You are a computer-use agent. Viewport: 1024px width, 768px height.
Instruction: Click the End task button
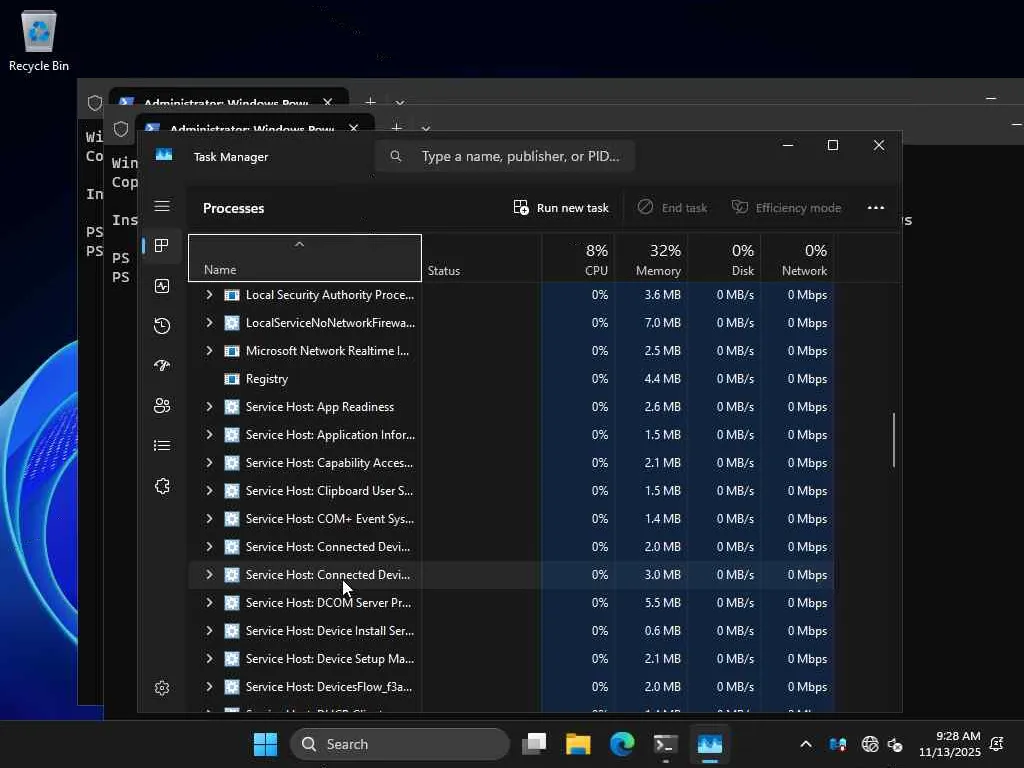pos(673,208)
